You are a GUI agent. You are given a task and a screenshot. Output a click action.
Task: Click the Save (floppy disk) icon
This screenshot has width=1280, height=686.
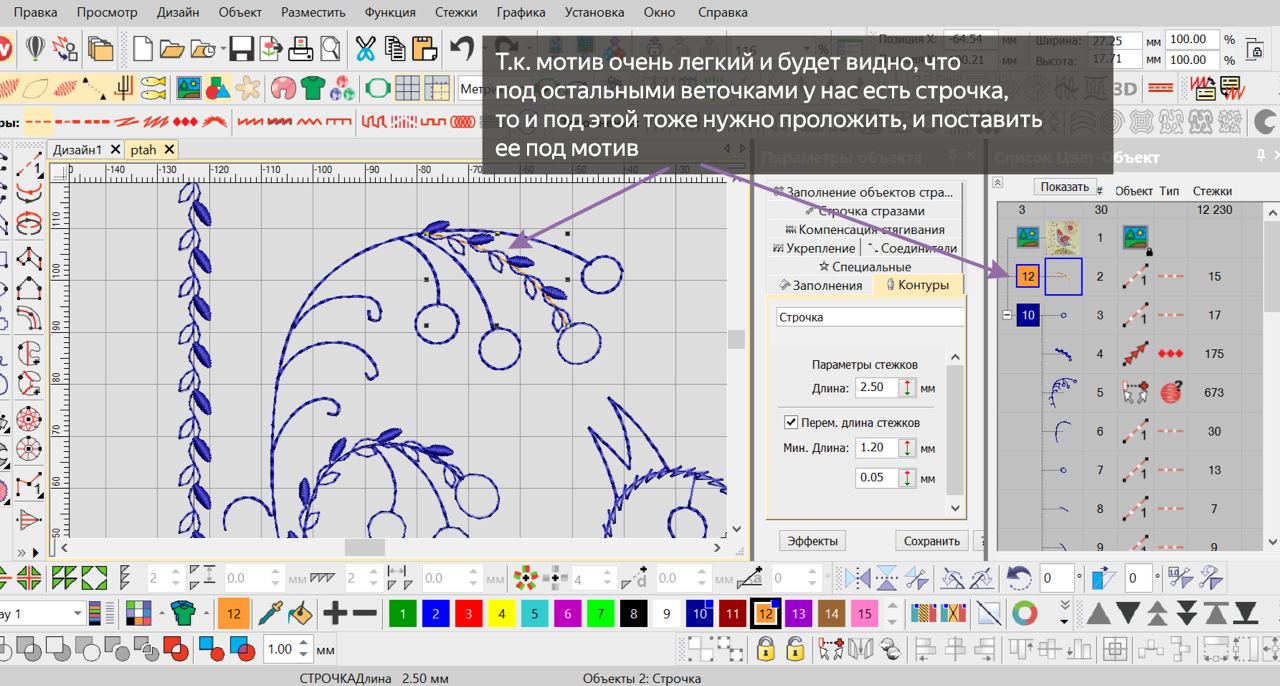coord(241,48)
